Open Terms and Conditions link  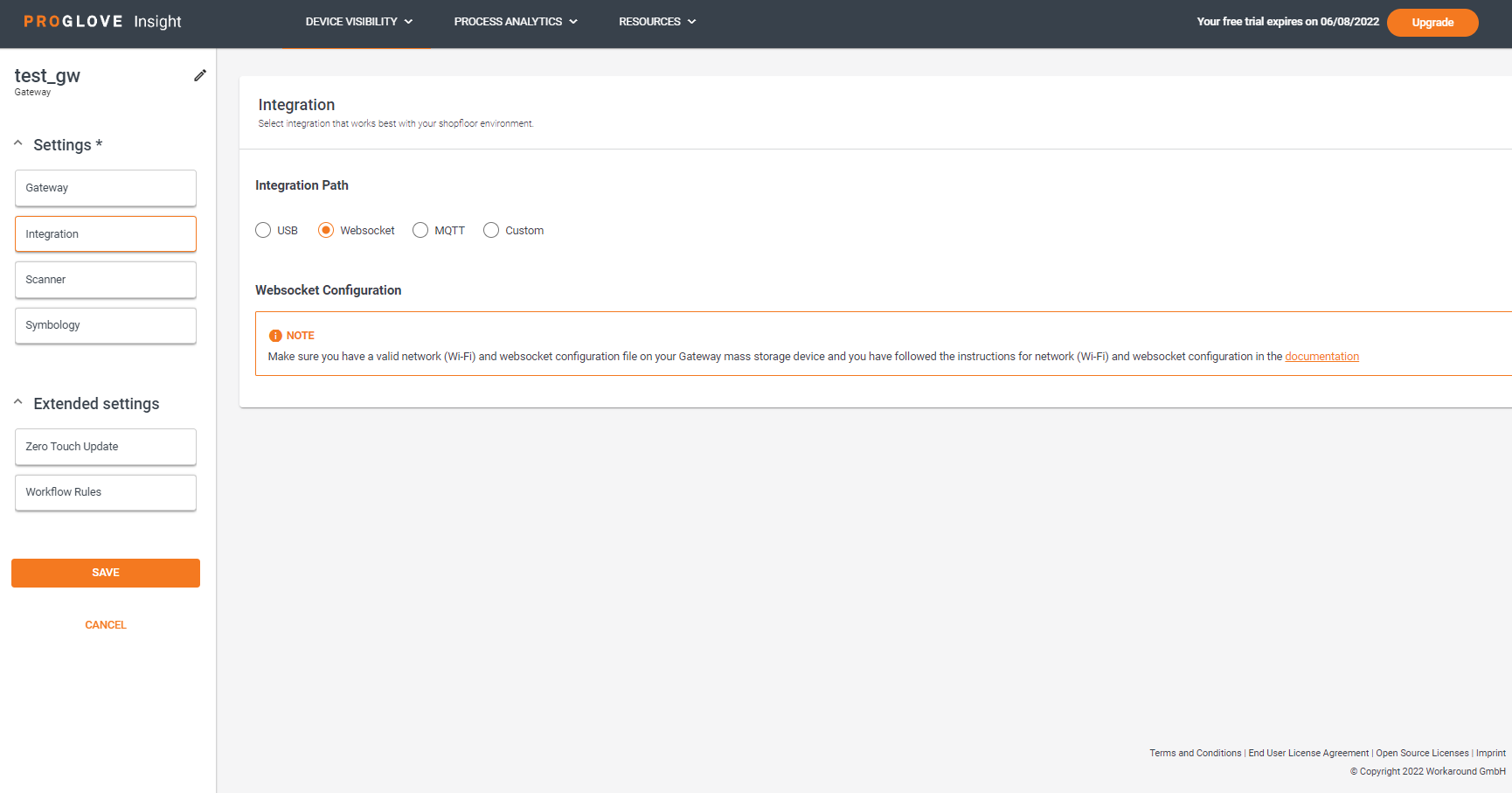tap(1195, 753)
